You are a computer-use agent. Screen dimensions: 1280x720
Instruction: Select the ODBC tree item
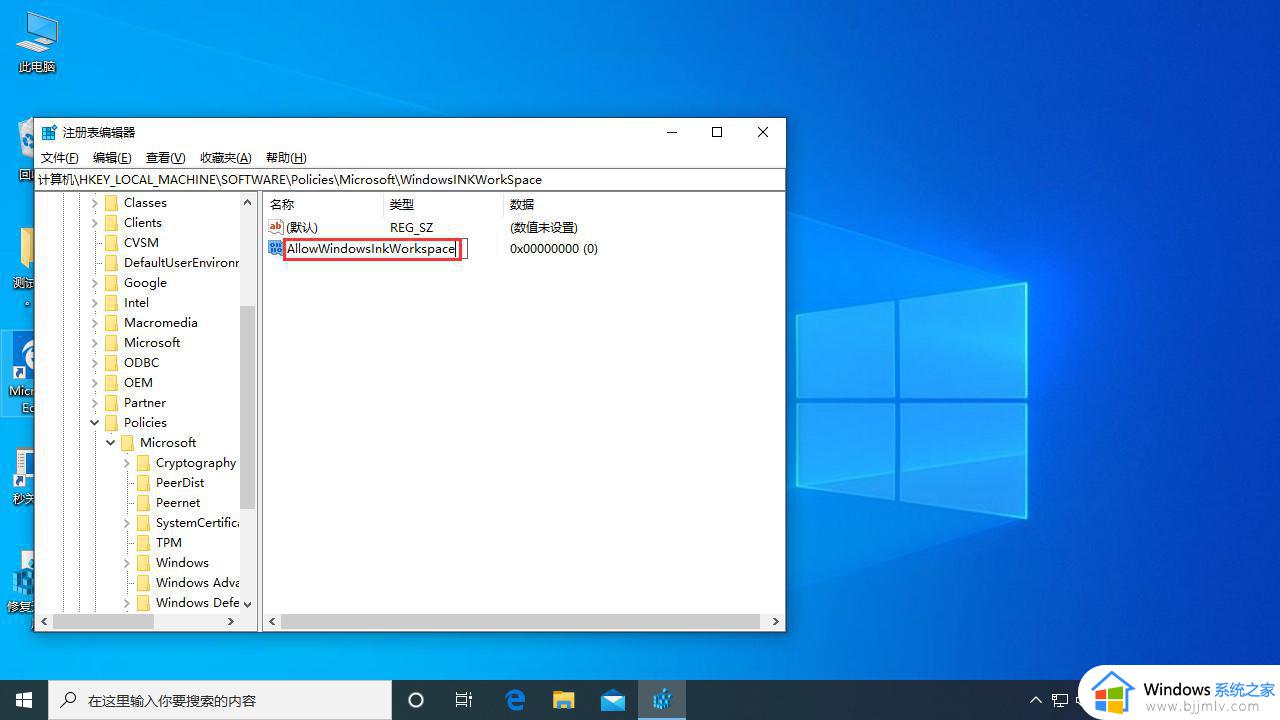(x=141, y=363)
